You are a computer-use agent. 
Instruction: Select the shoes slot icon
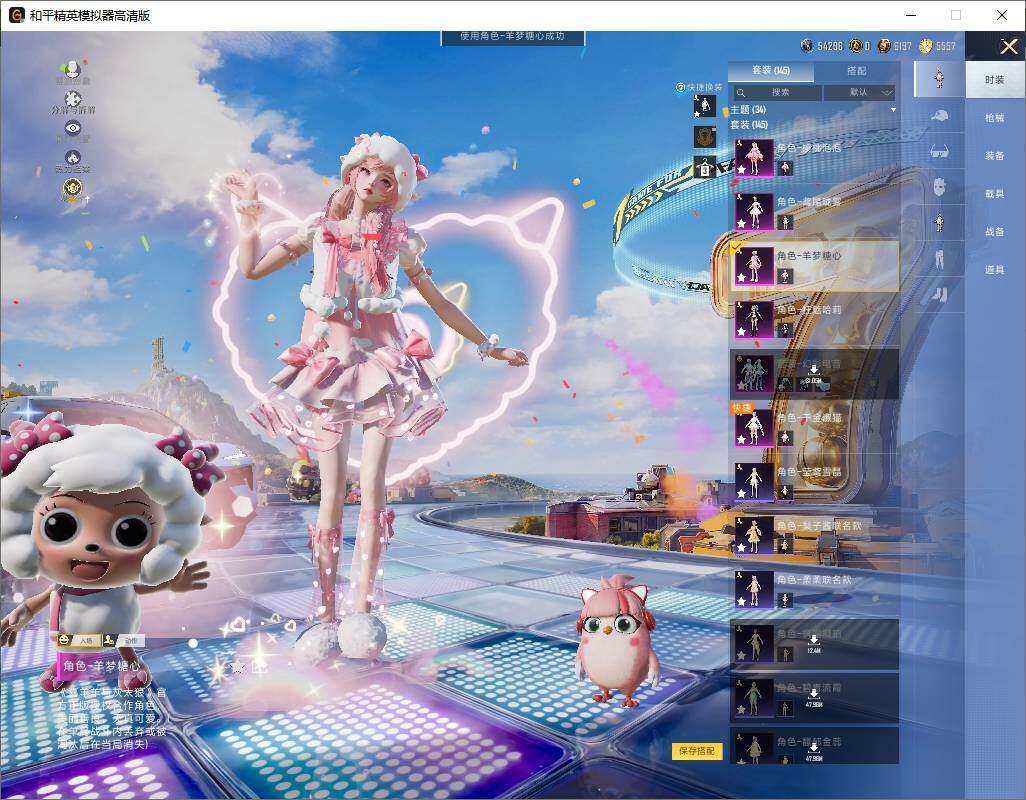coord(939,296)
